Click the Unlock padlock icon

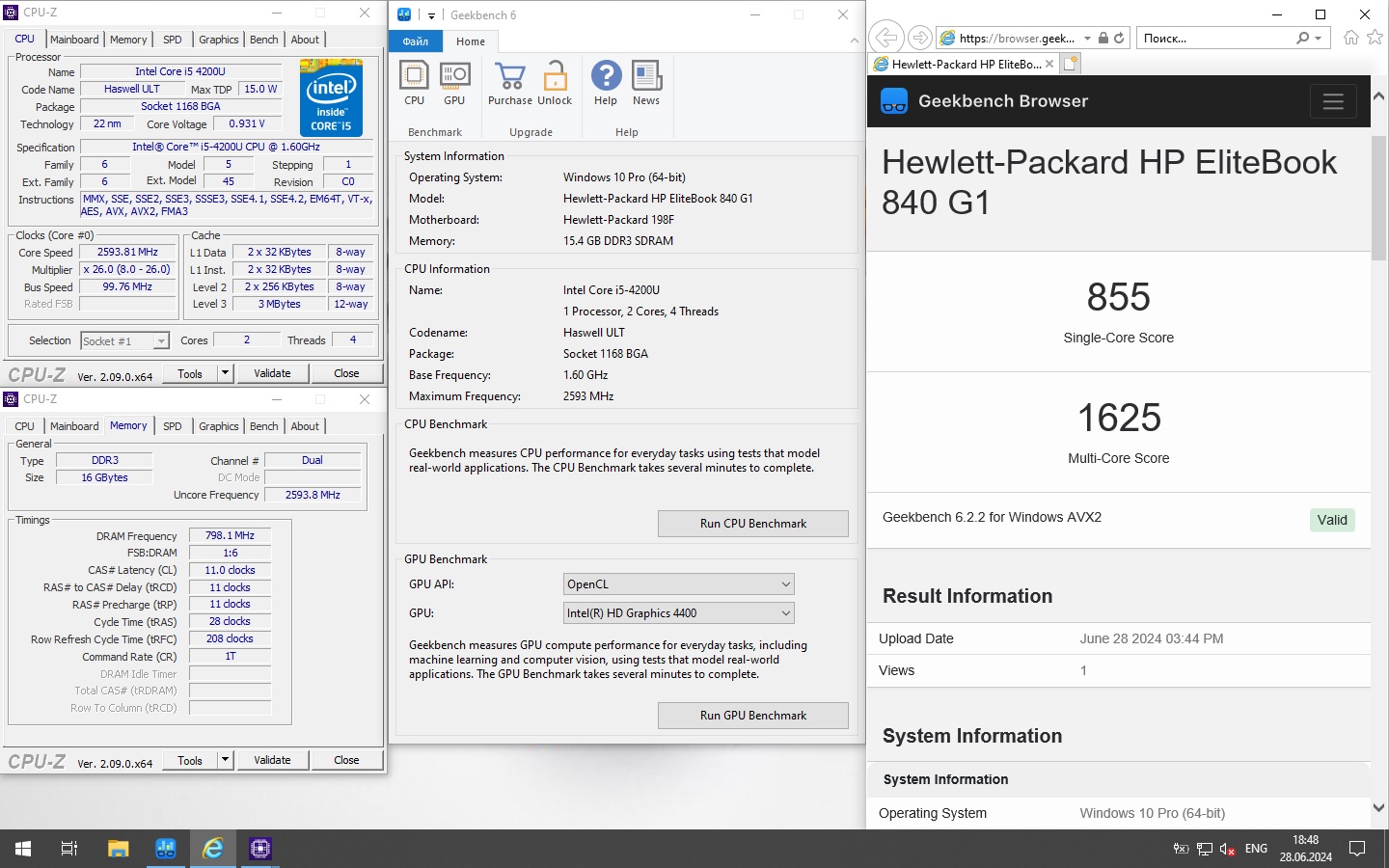pyautogui.click(x=555, y=76)
